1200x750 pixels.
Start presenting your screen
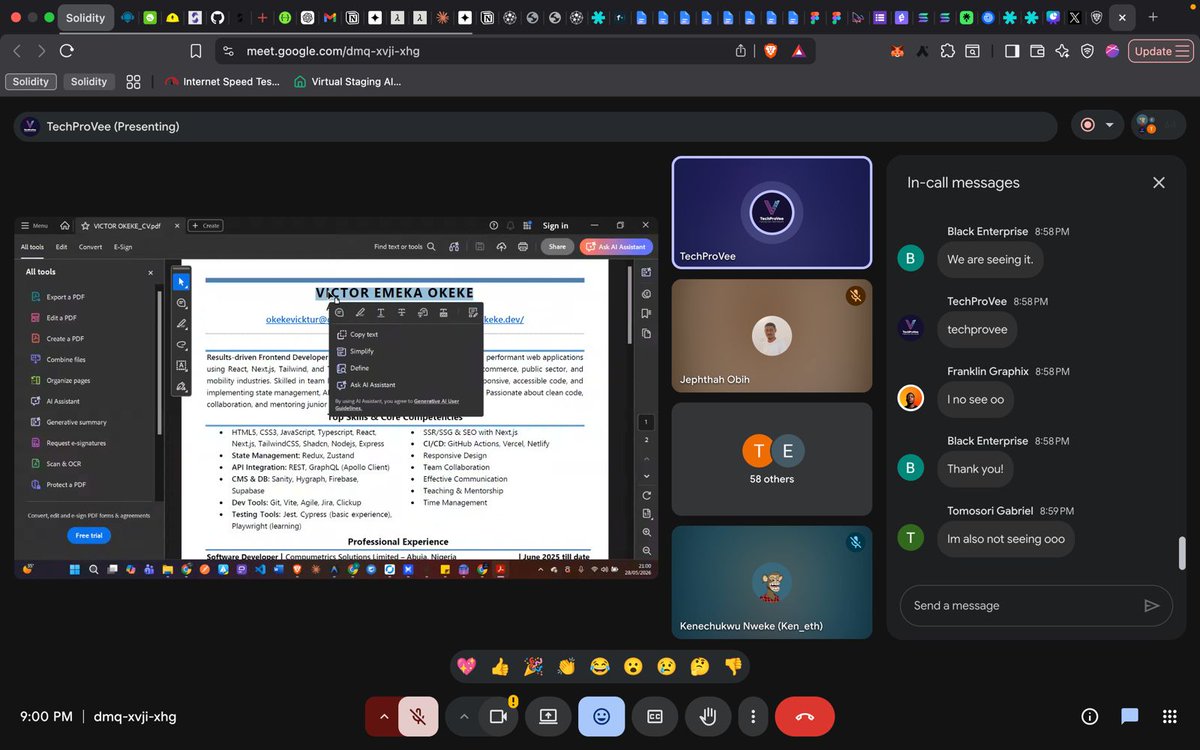pos(548,716)
